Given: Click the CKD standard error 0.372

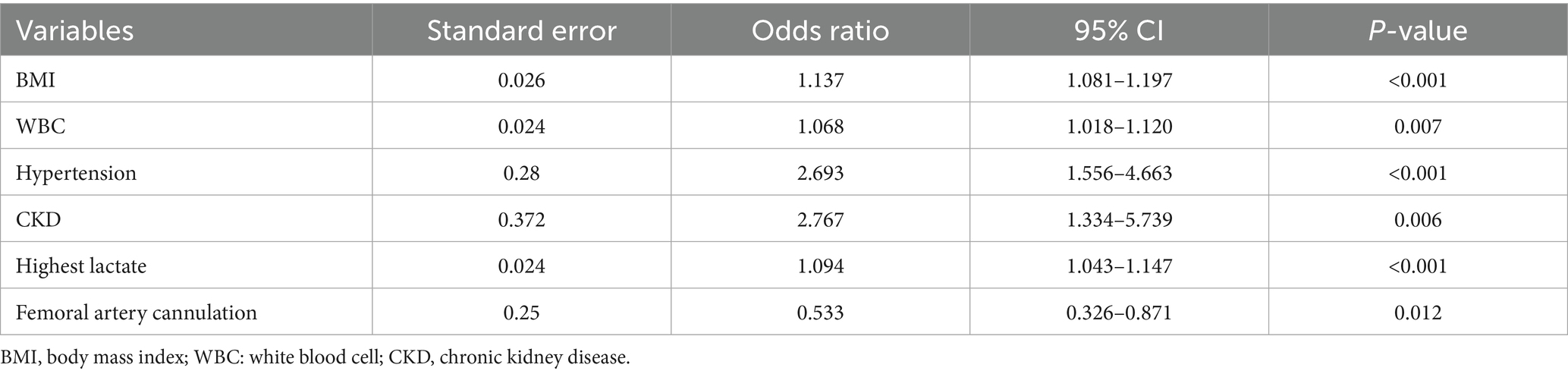Looking at the screenshot, I should pos(521,219).
